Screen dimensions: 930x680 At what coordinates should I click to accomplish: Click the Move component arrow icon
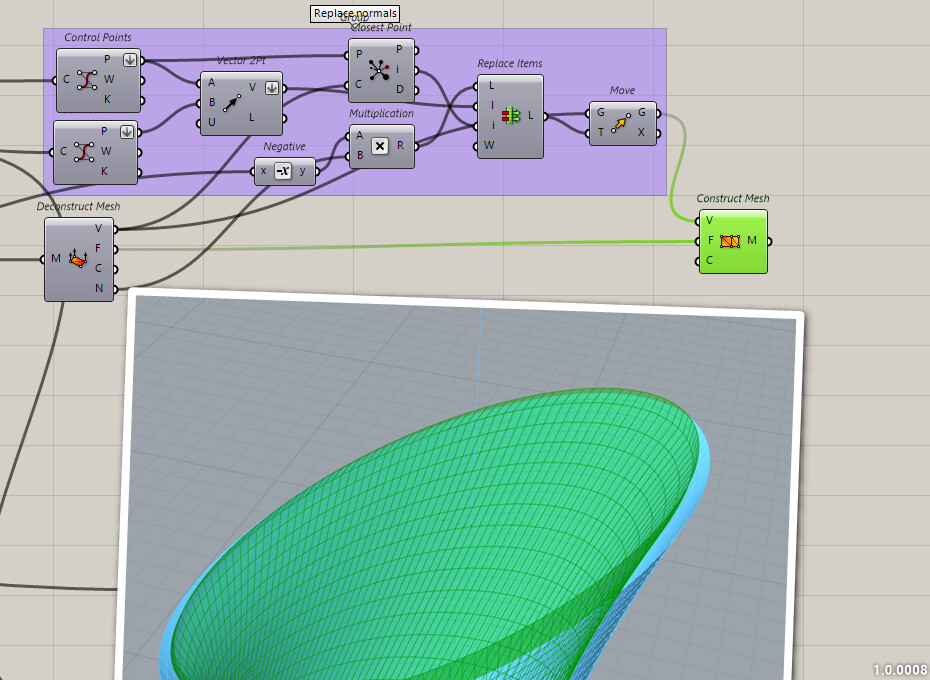(x=622, y=124)
